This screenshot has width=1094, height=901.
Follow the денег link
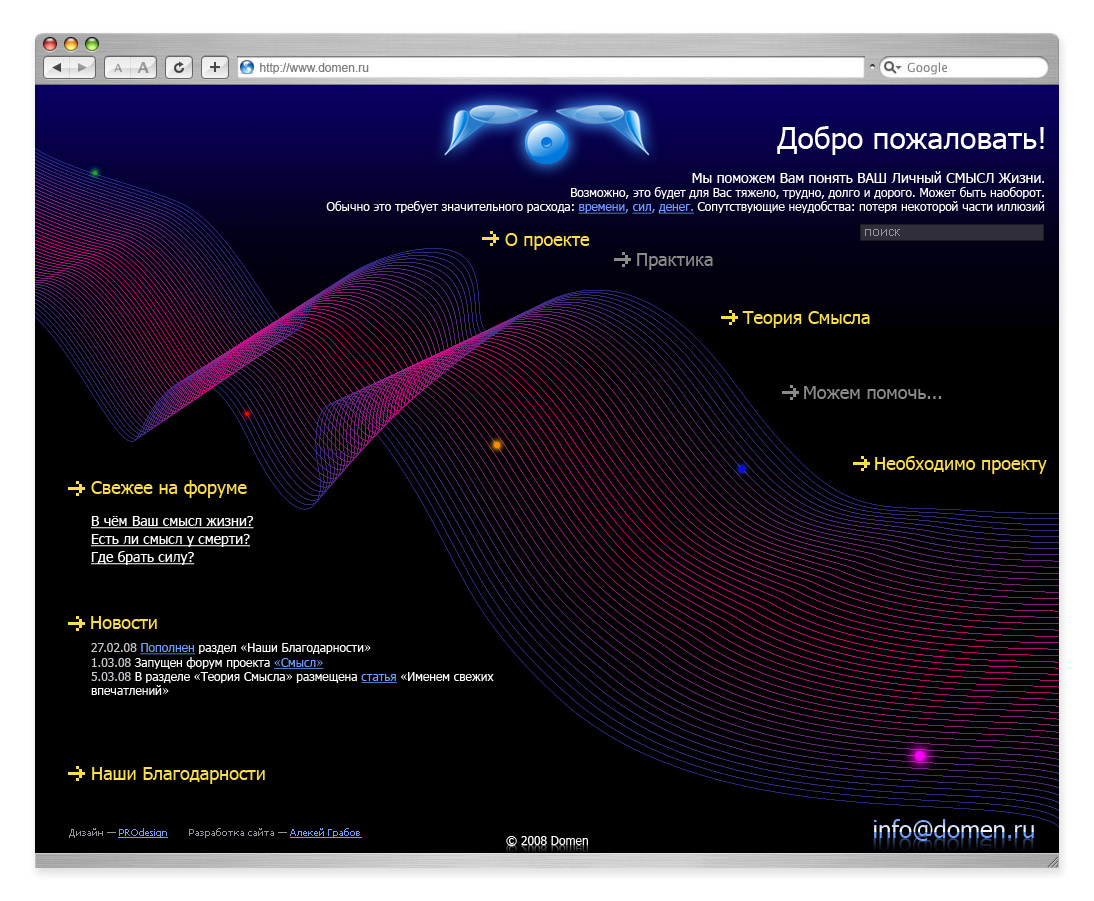point(676,207)
